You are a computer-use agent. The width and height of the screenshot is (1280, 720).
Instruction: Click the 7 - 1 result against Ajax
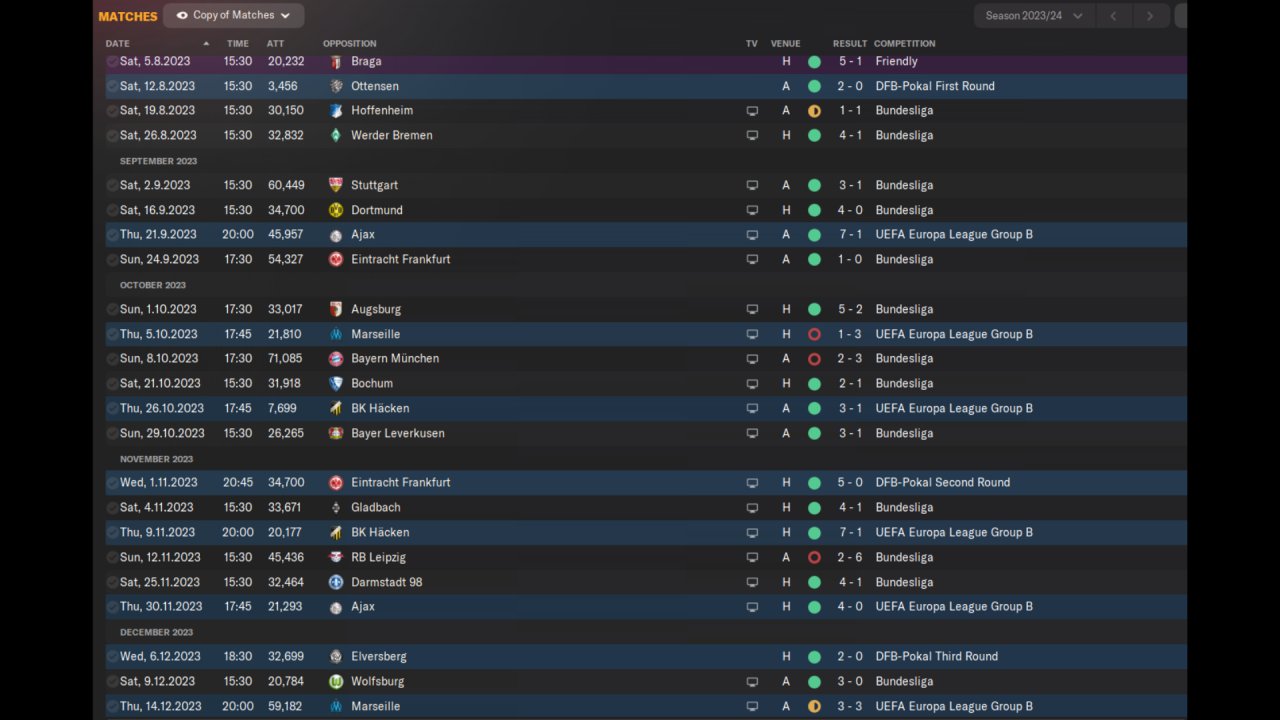pyautogui.click(x=849, y=234)
